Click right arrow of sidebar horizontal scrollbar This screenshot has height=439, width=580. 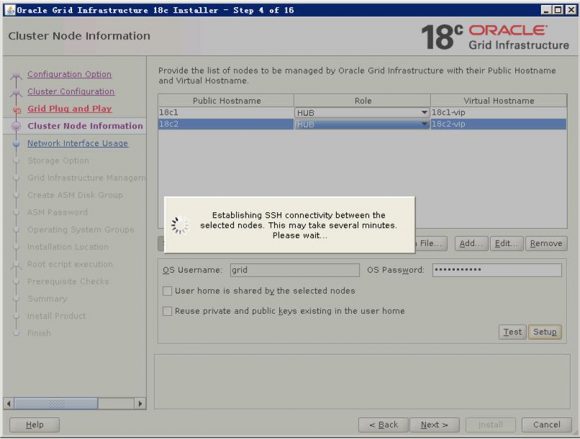(x=140, y=403)
